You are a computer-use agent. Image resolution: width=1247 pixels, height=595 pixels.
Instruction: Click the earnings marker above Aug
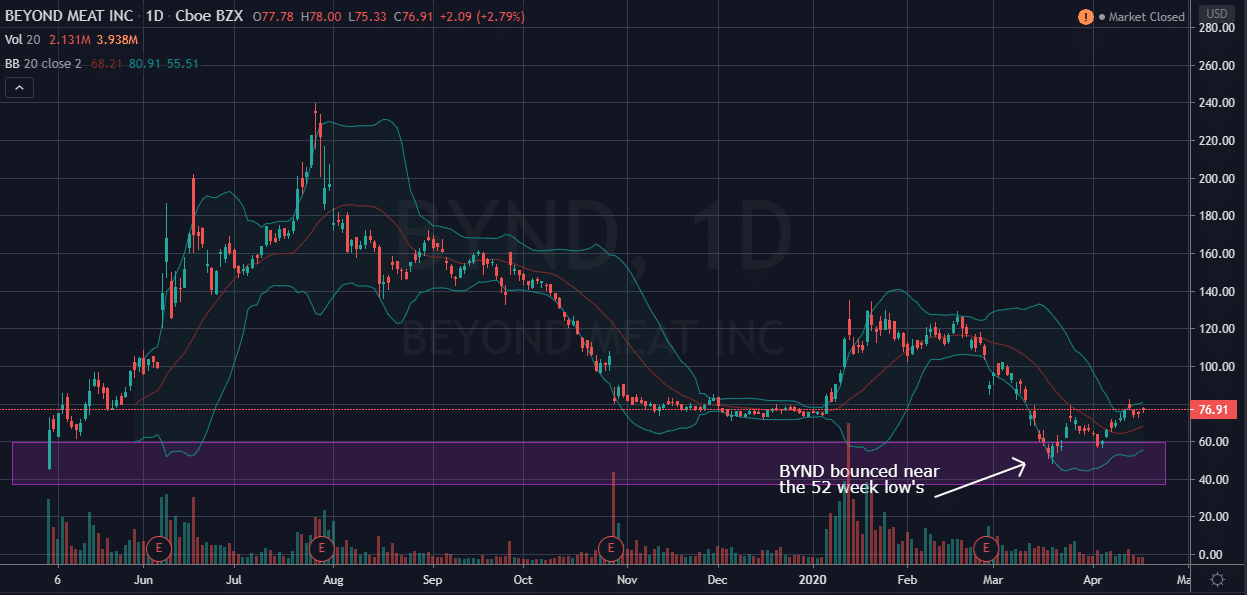tap(322, 547)
